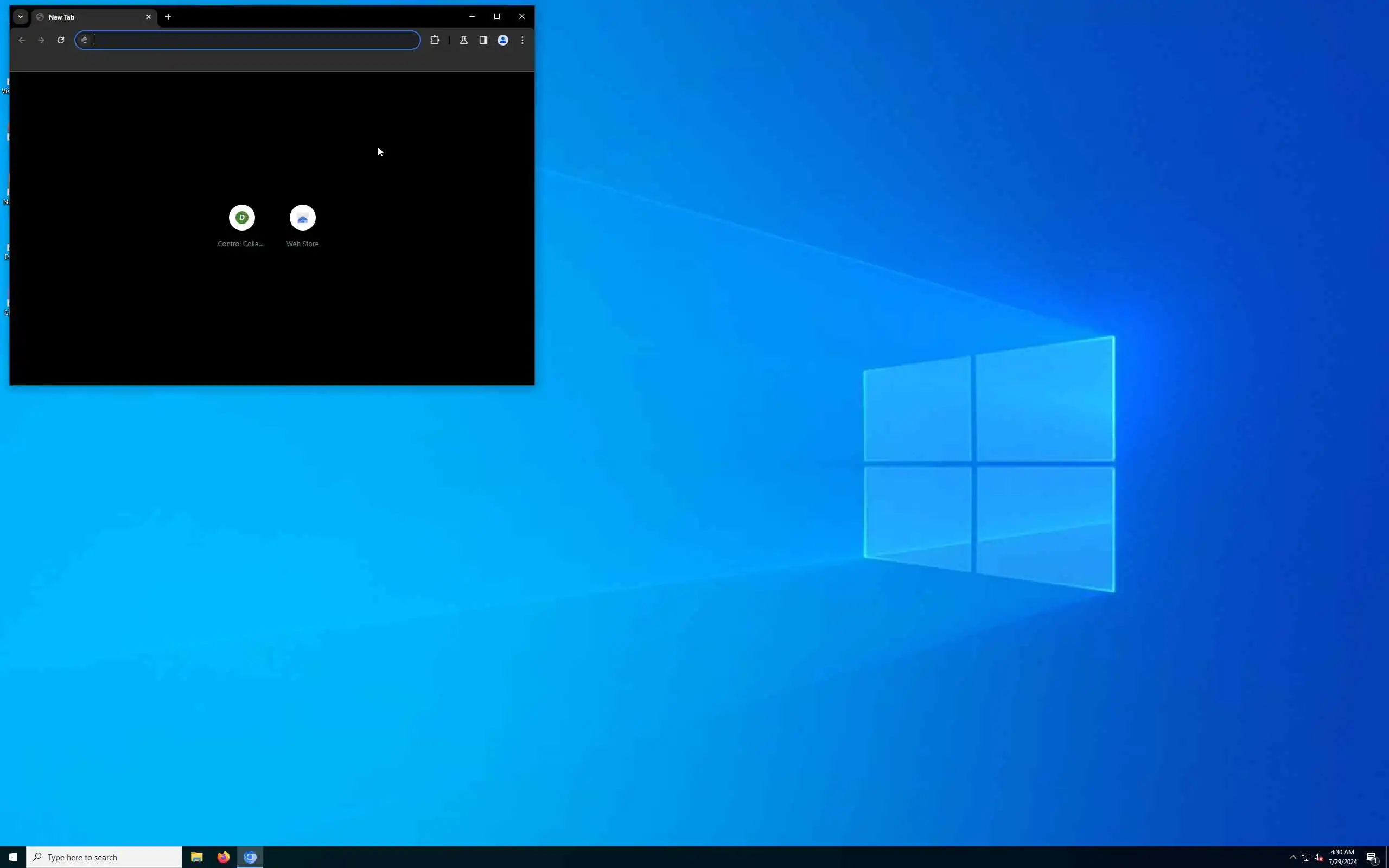The width and height of the screenshot is (1389, 868).
Task: Open File Explorer from taskbar
Action: tap(197, 857)
